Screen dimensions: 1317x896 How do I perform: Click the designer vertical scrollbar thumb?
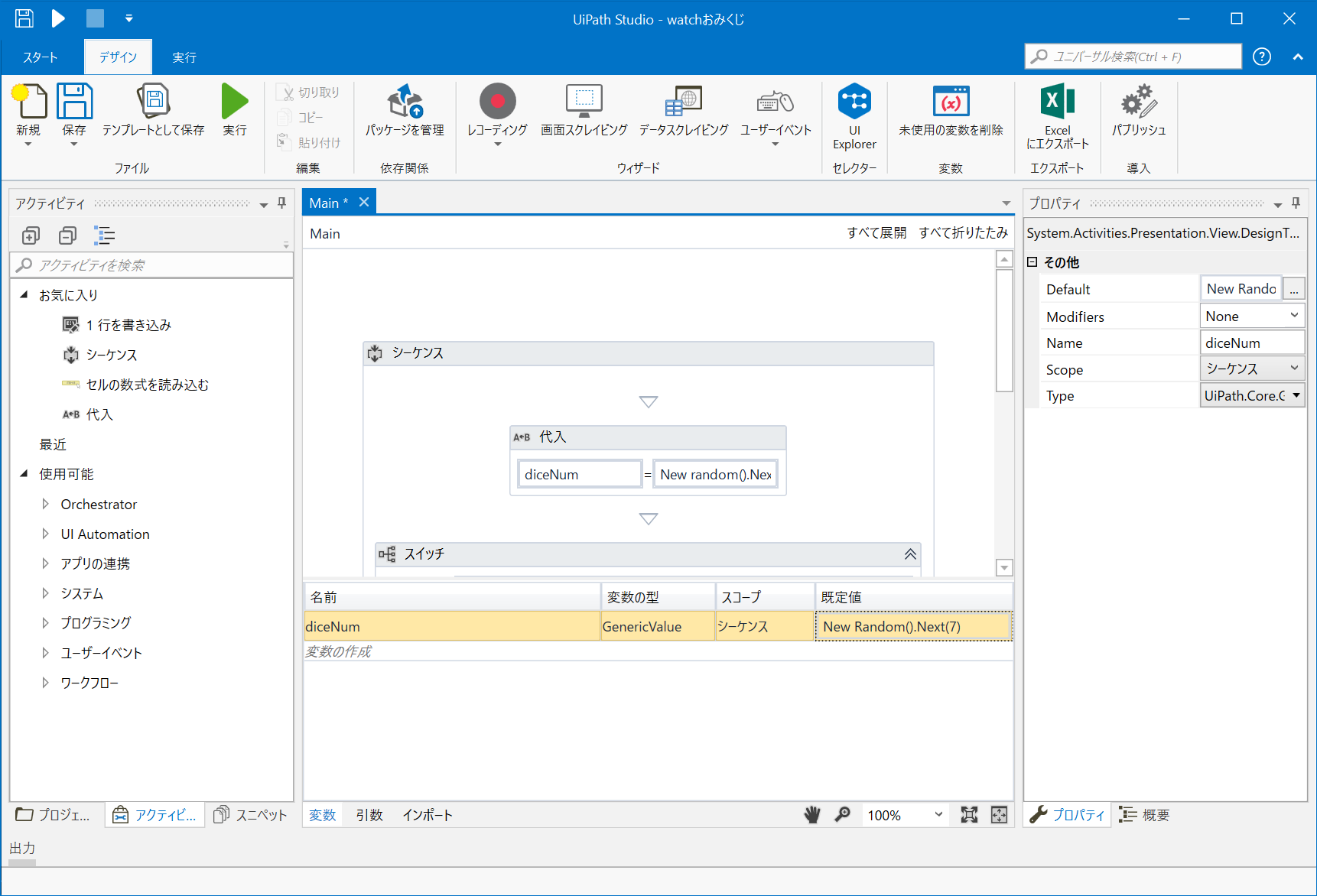(x=1005, y=330)
